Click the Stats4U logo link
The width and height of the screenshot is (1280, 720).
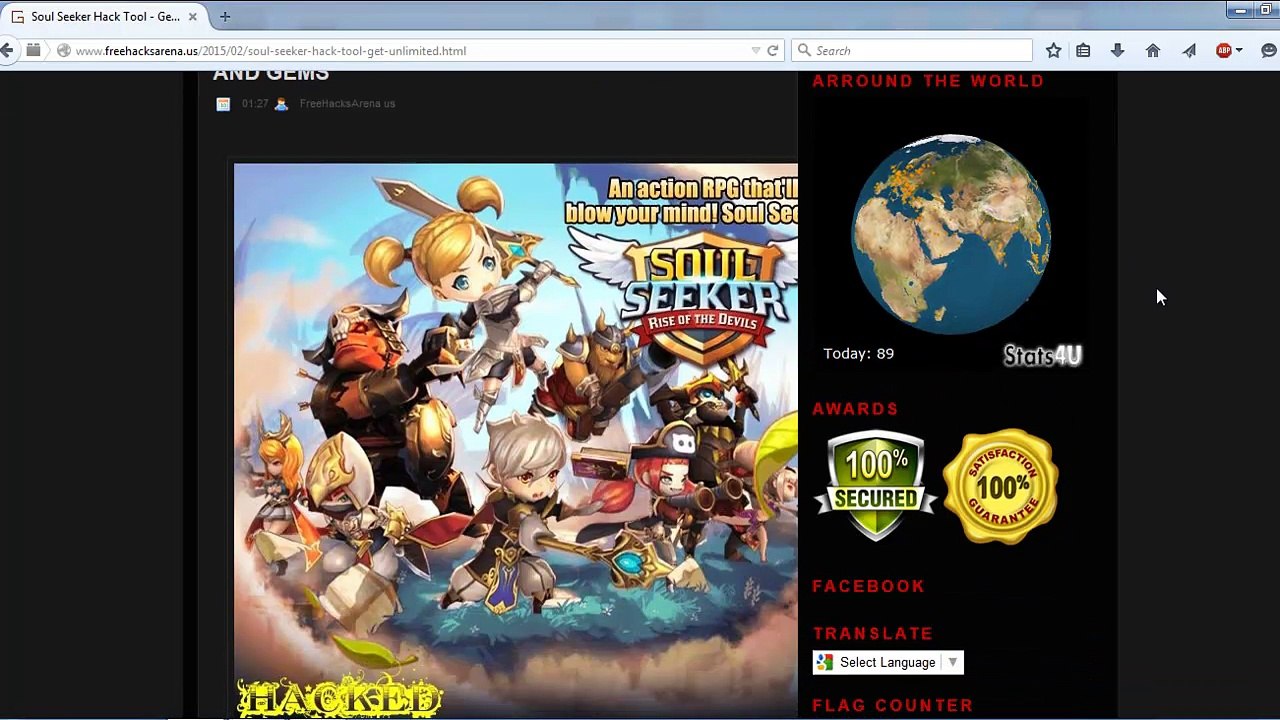1043,355
